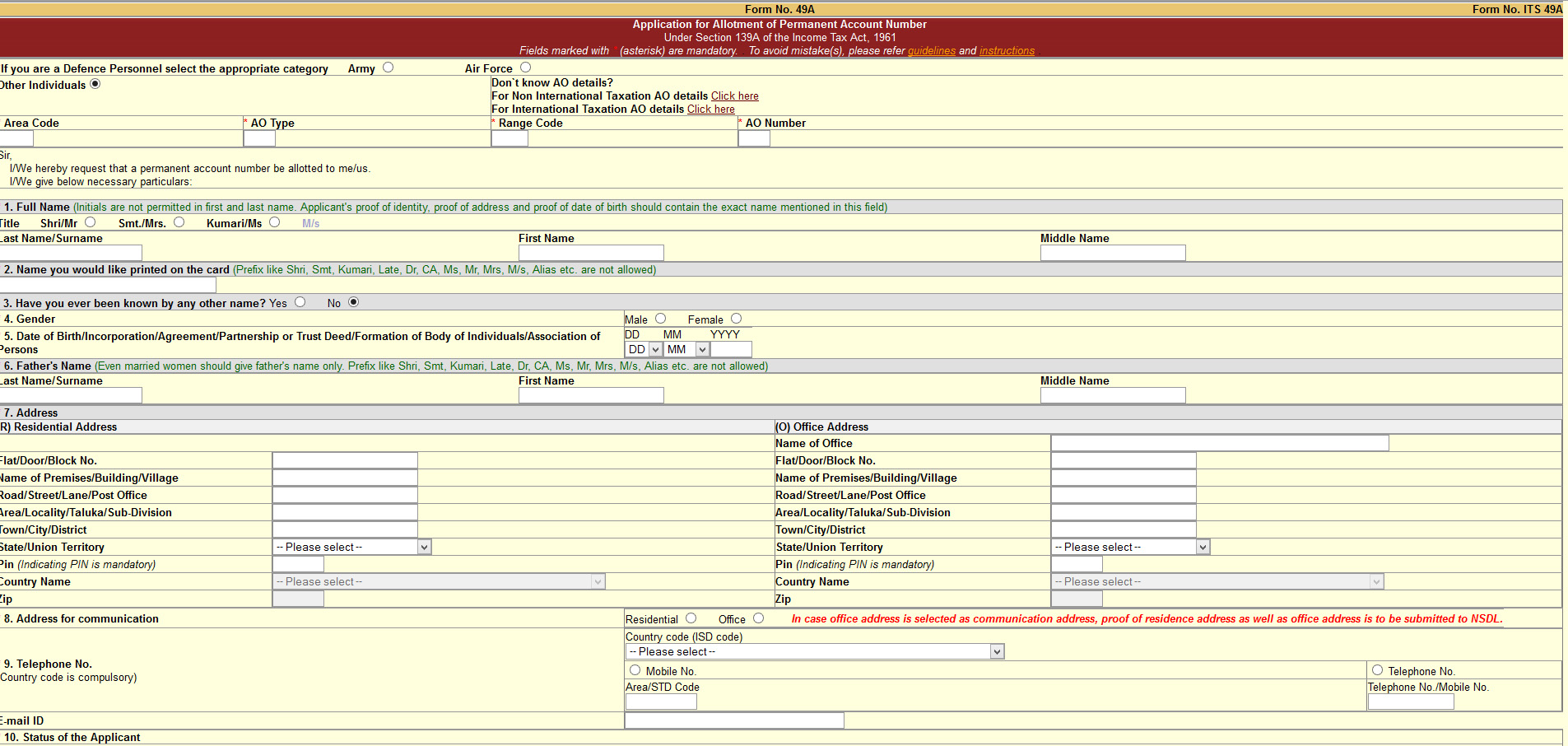This screenshot has width=1568, height=746.
Task: Select Male gender radio button
Action: pyautogui.click(x=661, y=319)
